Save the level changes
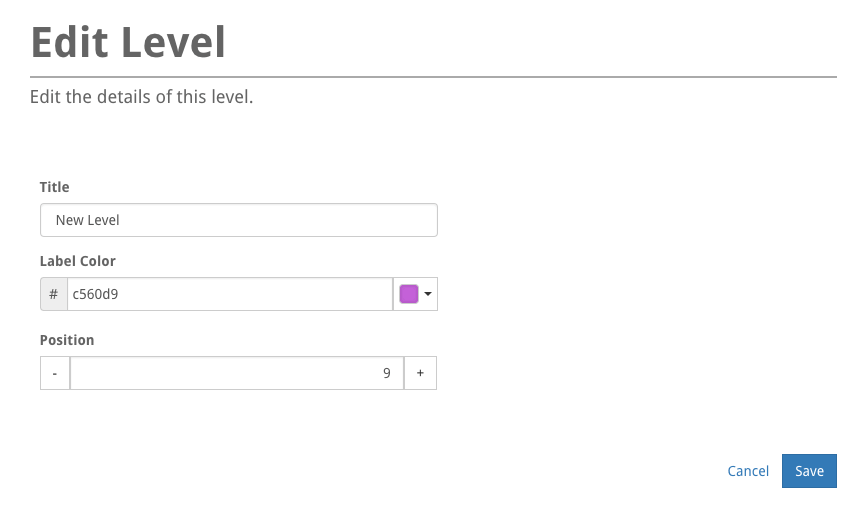This screenshot has height=525, width=868. (x=809, y=471)
